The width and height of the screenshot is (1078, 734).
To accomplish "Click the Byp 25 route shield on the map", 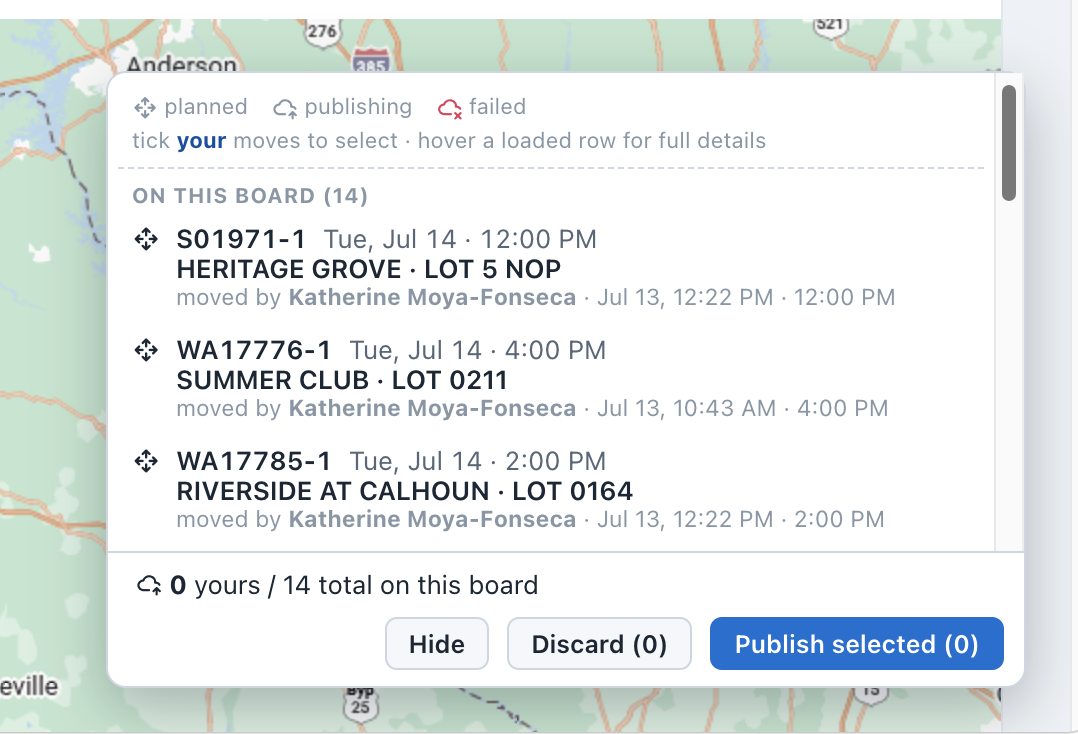I will coord(360,703).
